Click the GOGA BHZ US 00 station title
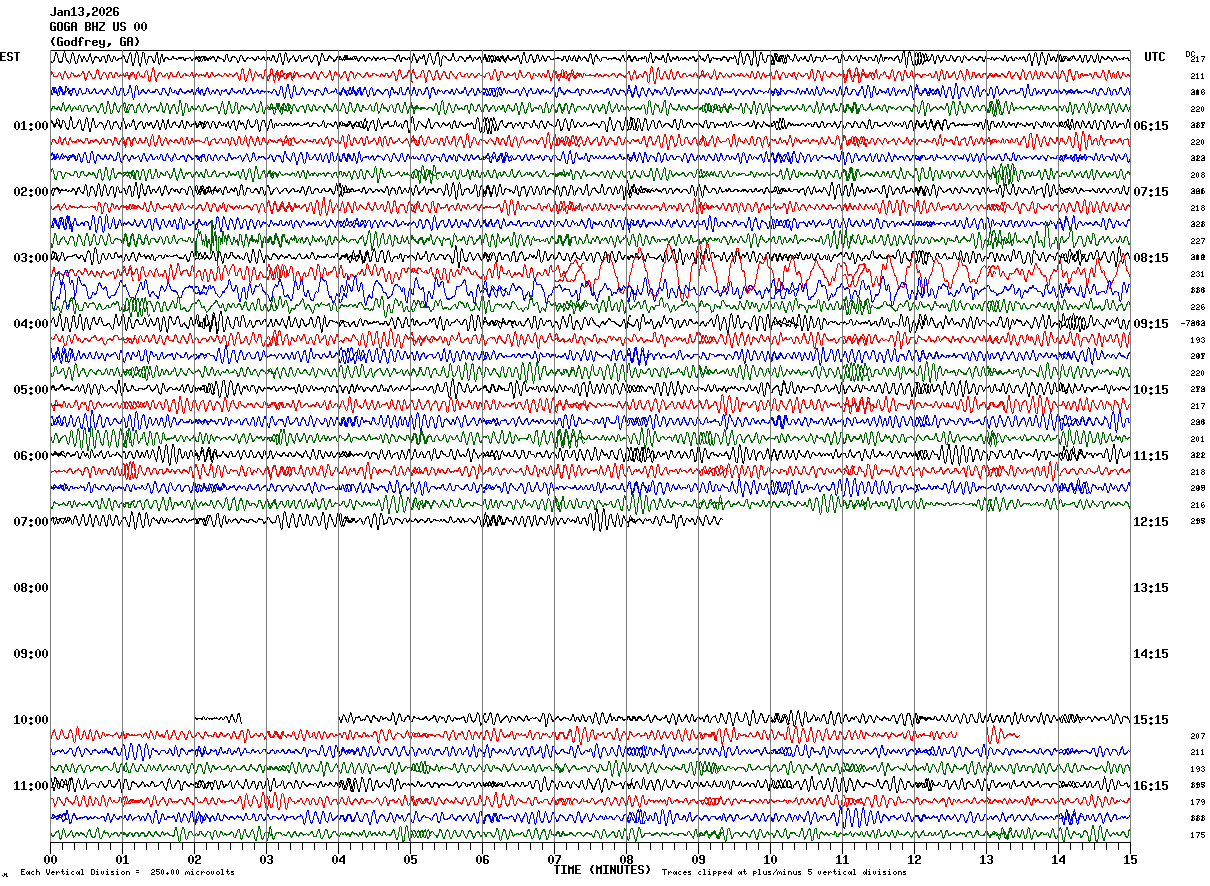1210x886 pixels. click(x=99, y=27)
